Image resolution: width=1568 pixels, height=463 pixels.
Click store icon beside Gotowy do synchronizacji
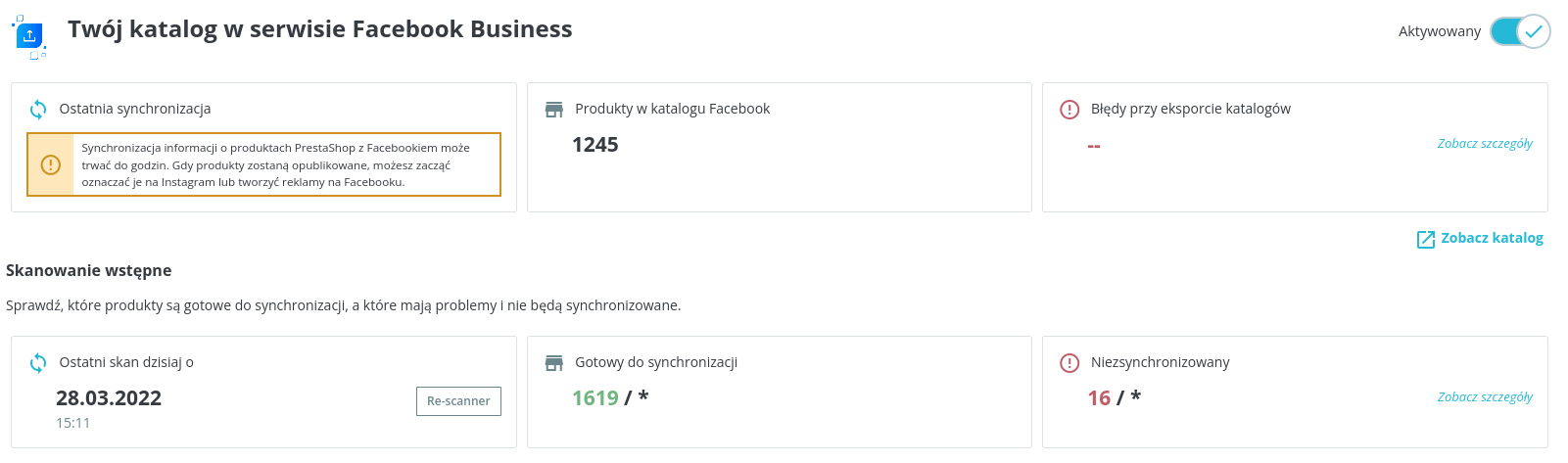click(x=554, y=362)
